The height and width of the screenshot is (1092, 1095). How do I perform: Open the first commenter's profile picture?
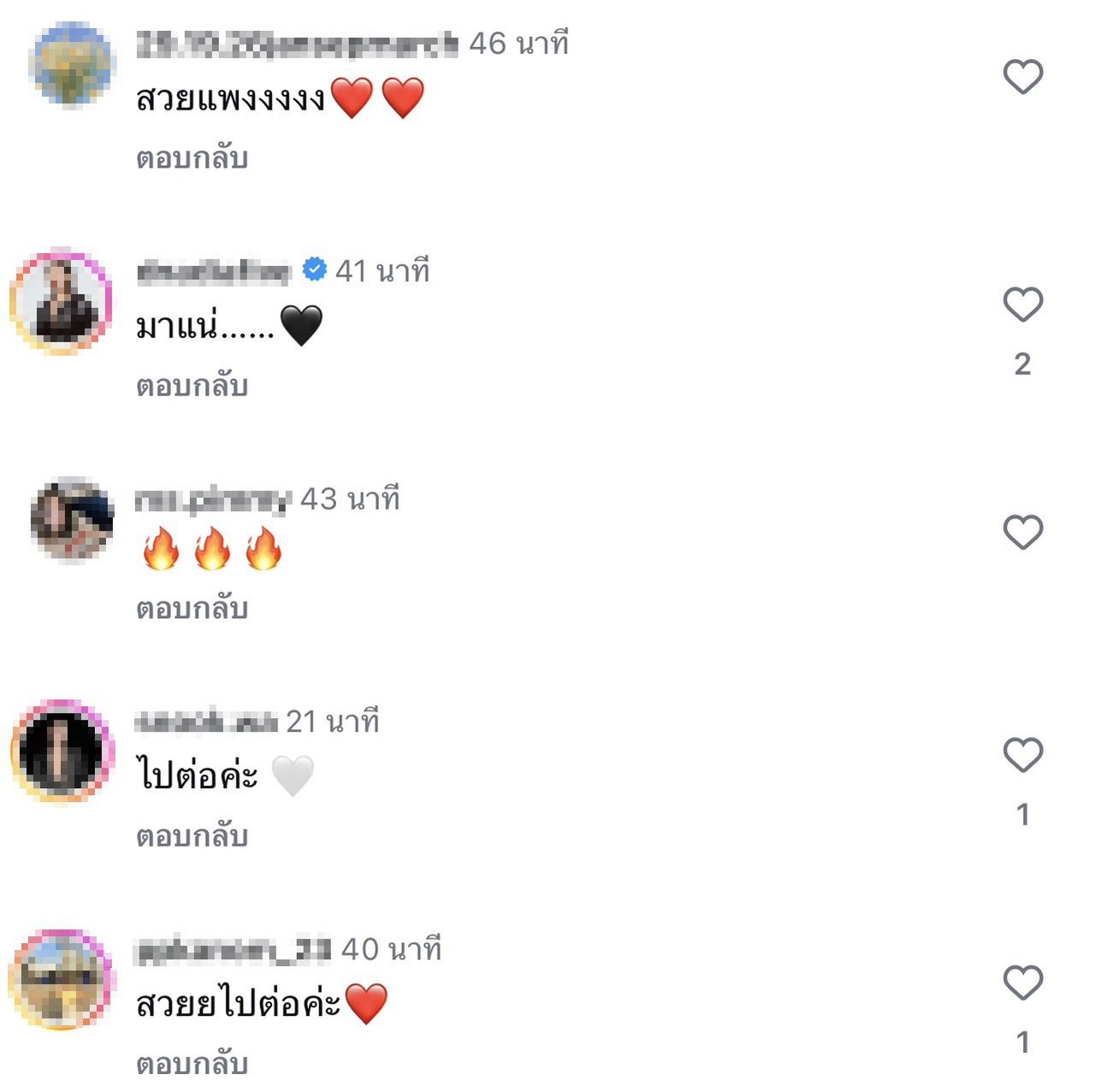71,65
